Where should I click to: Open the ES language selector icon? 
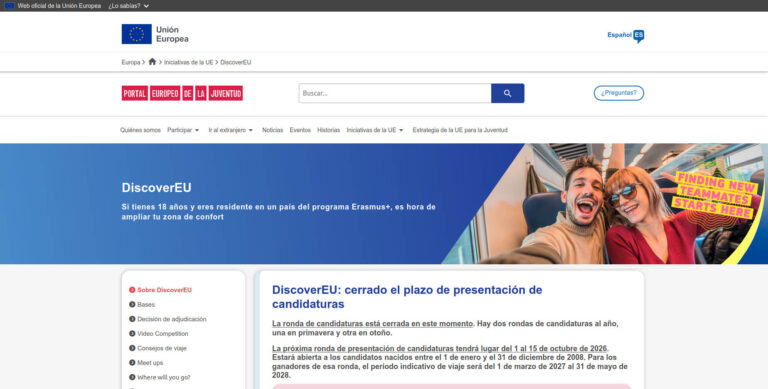click(x=639, y=36)
